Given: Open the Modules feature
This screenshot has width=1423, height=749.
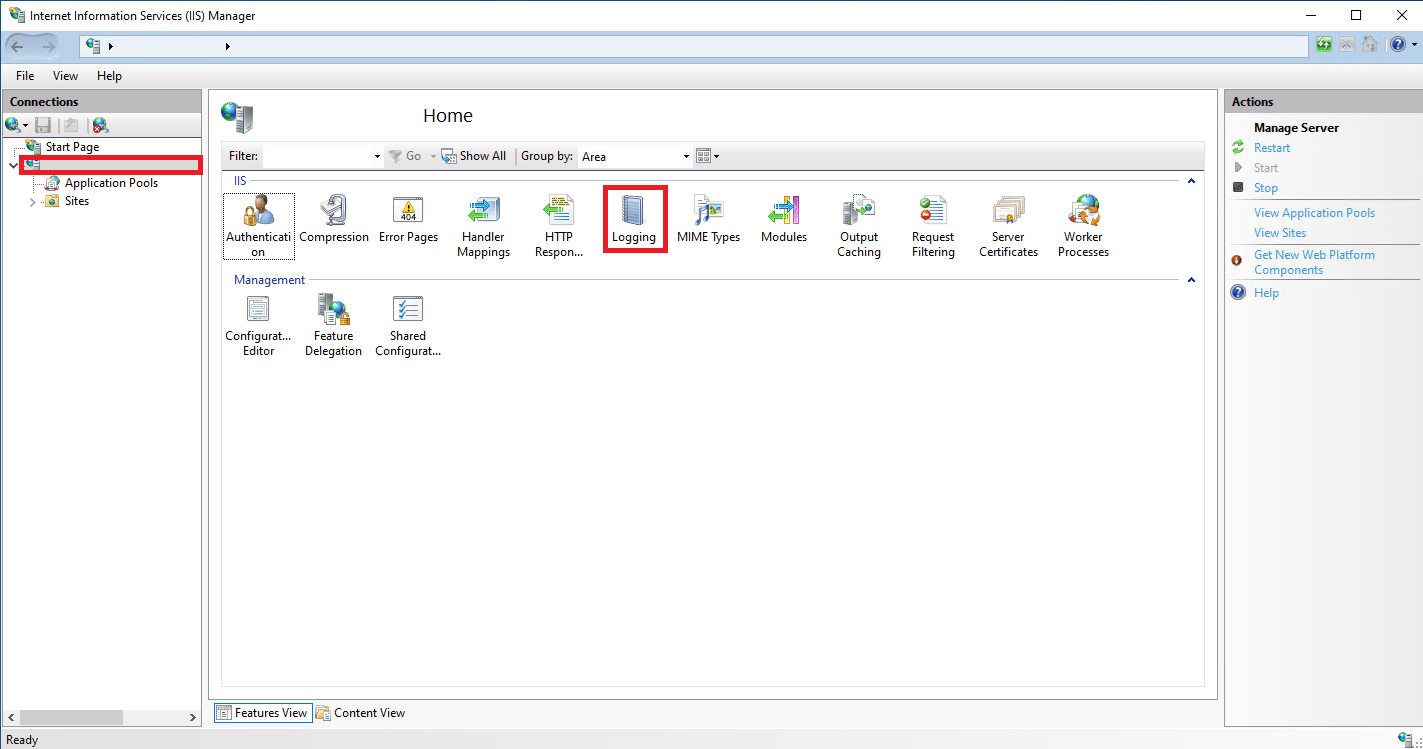Looking at the screenshot, I should 783,220.
